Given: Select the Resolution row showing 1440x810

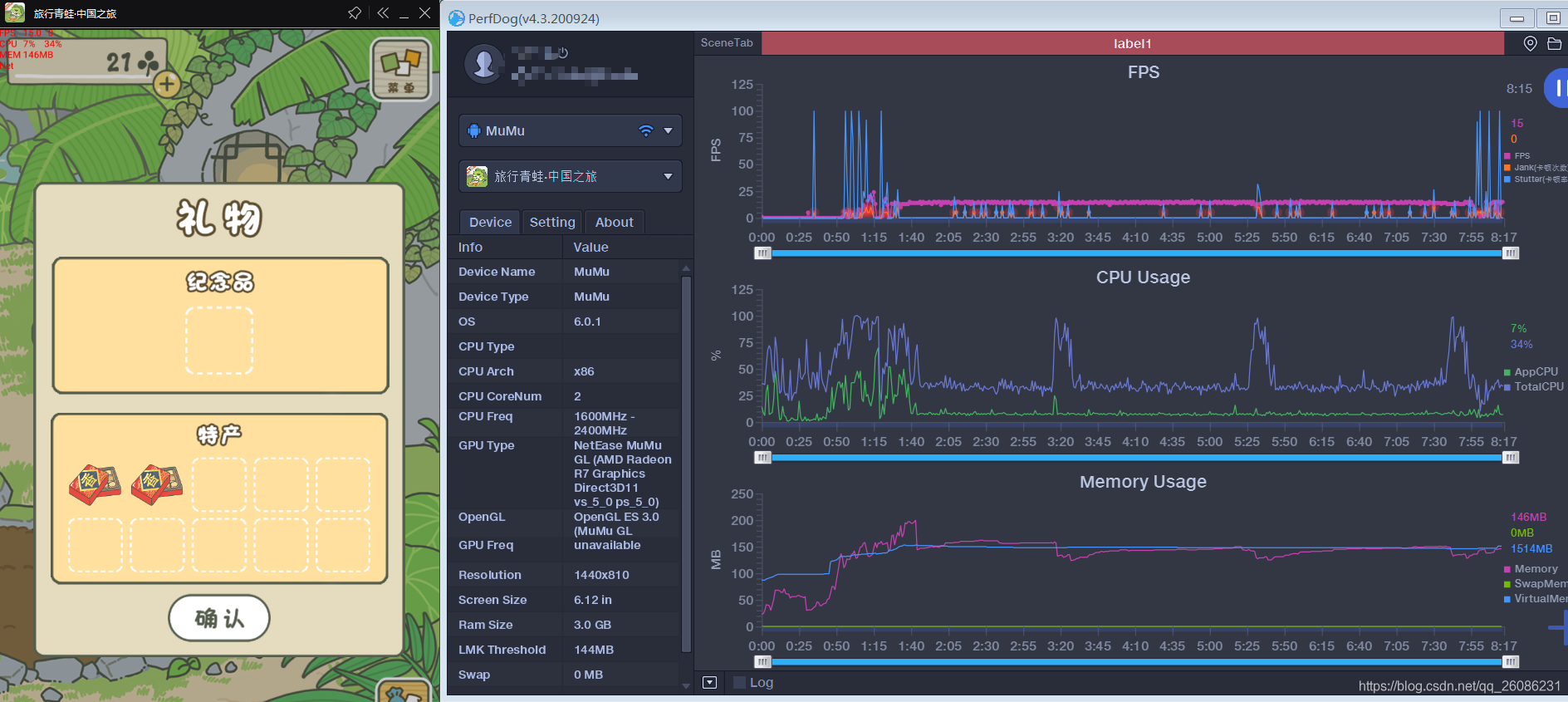Looking at the screenshot, I should point(564,575).
